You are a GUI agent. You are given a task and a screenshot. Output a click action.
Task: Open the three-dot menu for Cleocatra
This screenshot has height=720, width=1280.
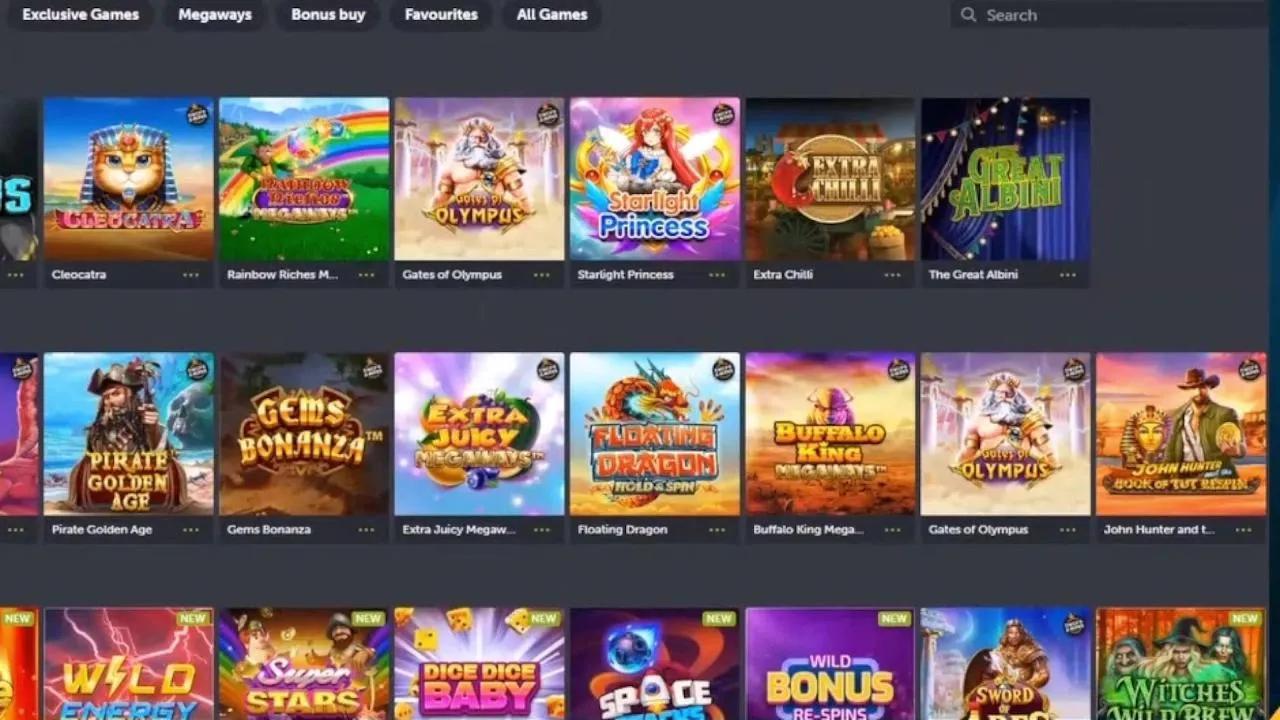(x=191, y=275)
